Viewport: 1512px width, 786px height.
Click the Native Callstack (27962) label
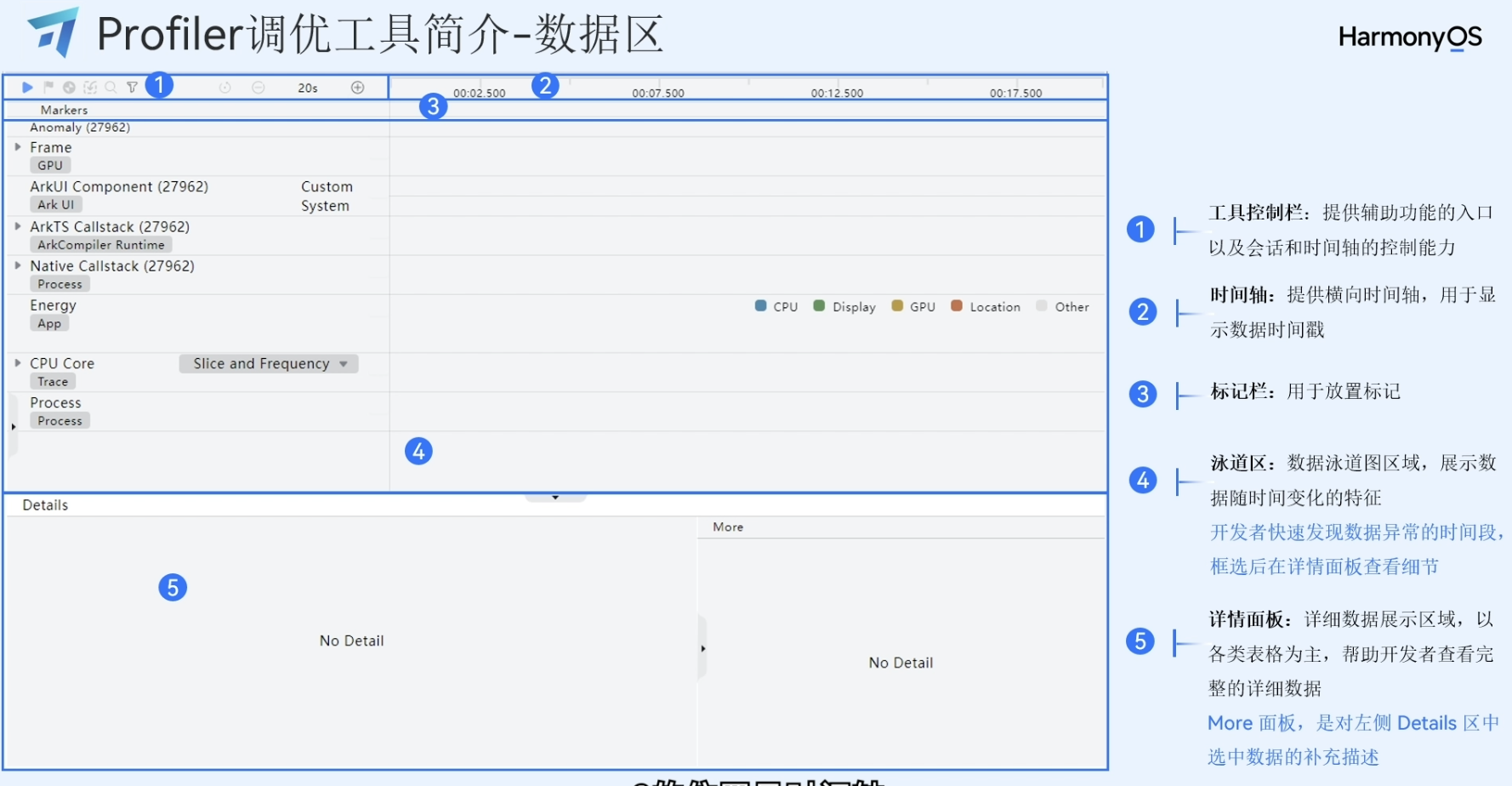(112, 265)
